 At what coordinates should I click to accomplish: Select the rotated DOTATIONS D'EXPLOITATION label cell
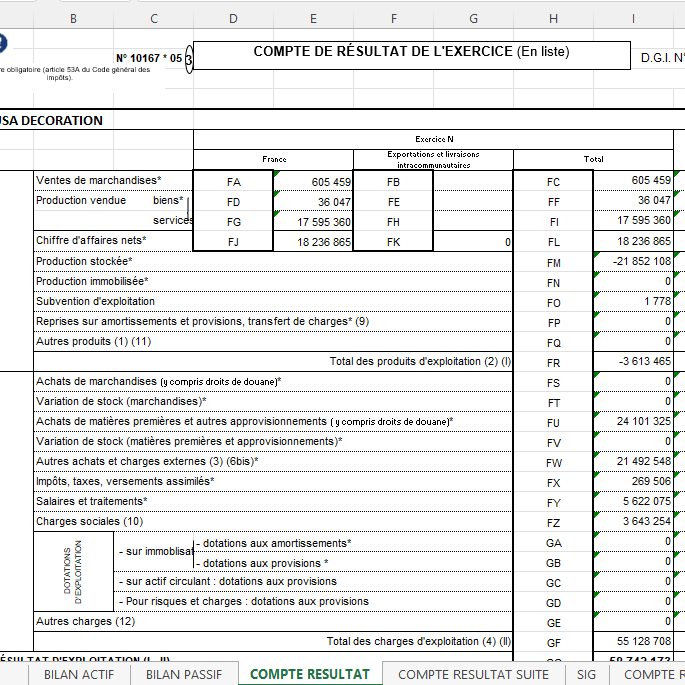coord(74,571)
